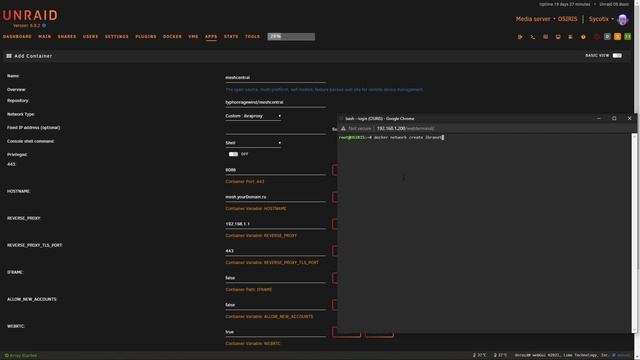Image resolution: width=640 pixels, height=360 pixels.
Task: Open the USERS tab
Action: [91, 37]
